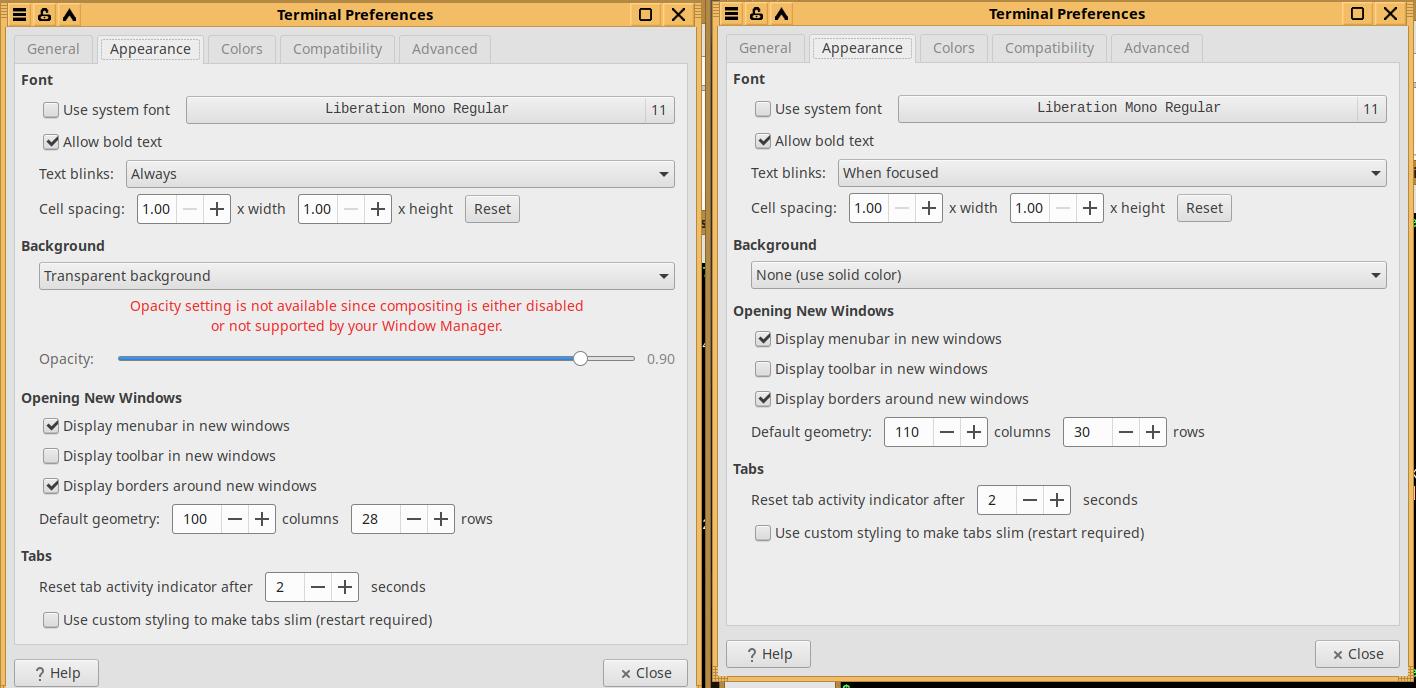Viewport: 1416px width, 688px height.
Task: Uncheck Allow bold text in left window
Action: (x=51, y=142)
